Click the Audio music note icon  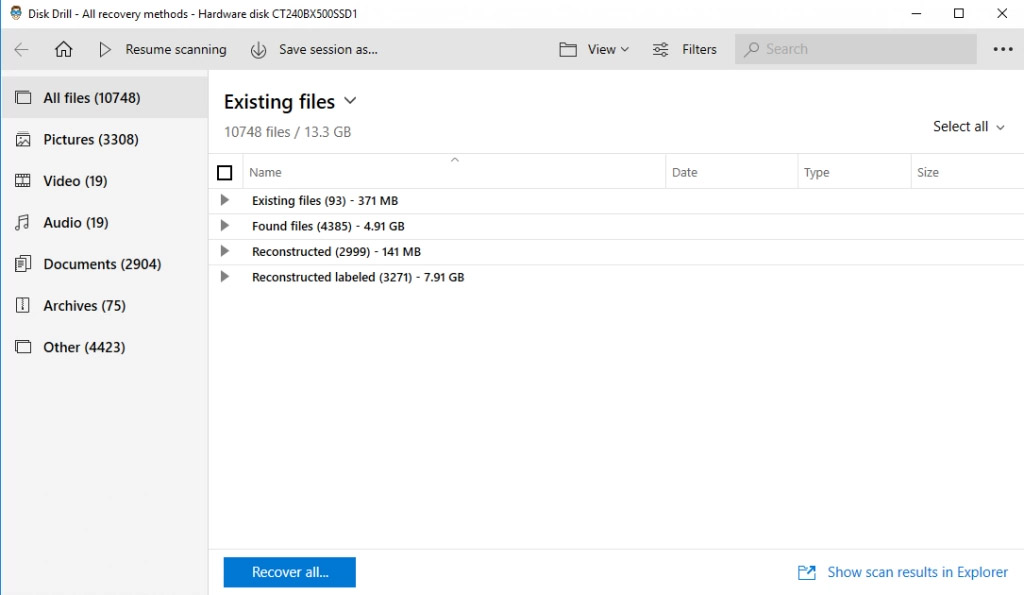tap(23, 223)
